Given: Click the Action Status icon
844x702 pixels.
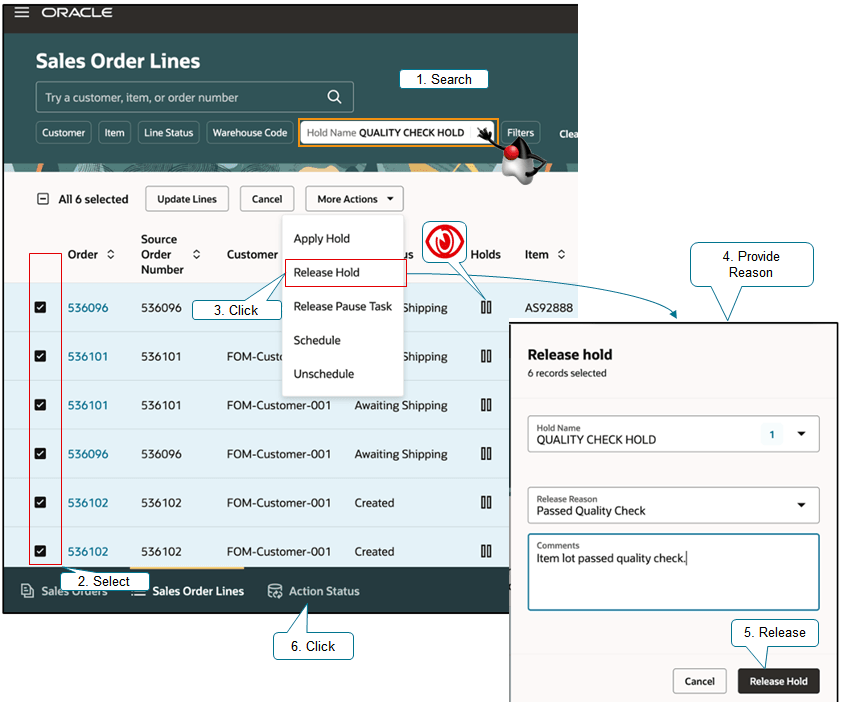Looking at the screenshot, I should coord(275,591).
